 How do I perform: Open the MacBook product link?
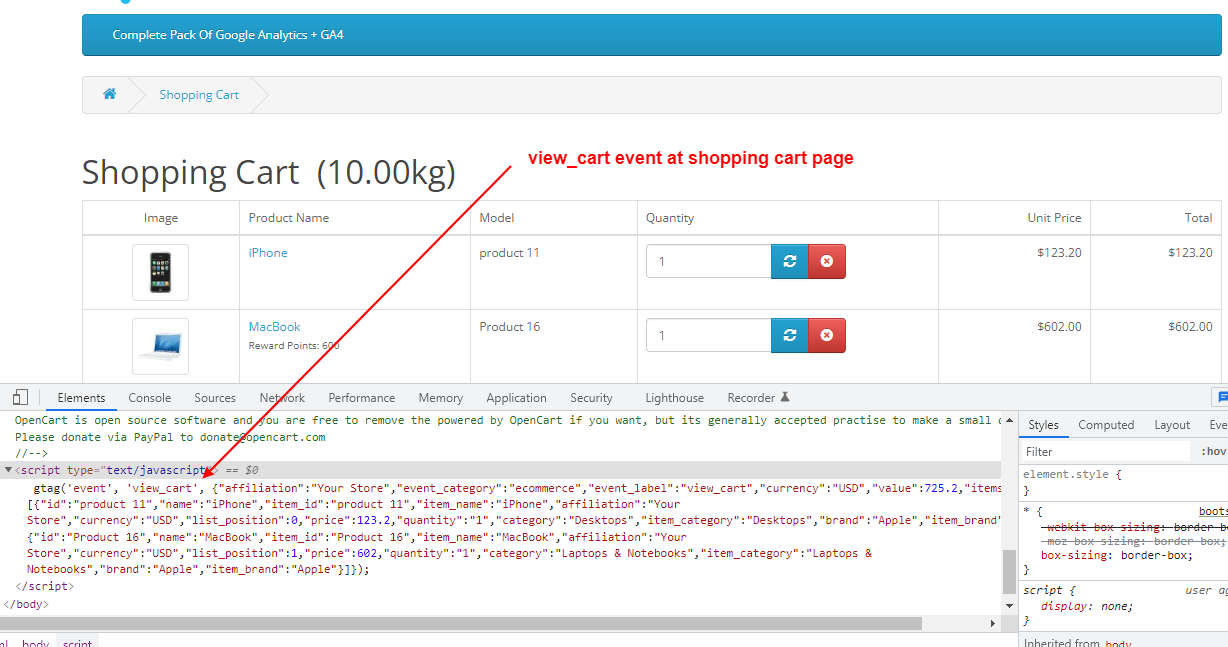tap(275, 327)
